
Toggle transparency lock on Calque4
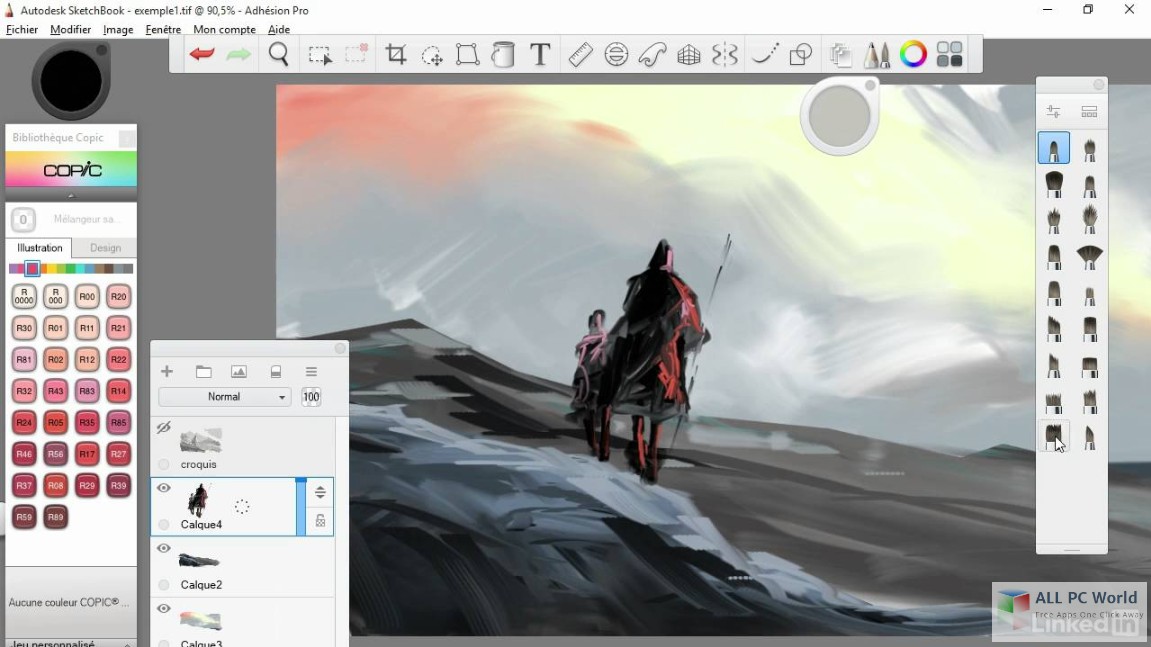pos(320,521)
